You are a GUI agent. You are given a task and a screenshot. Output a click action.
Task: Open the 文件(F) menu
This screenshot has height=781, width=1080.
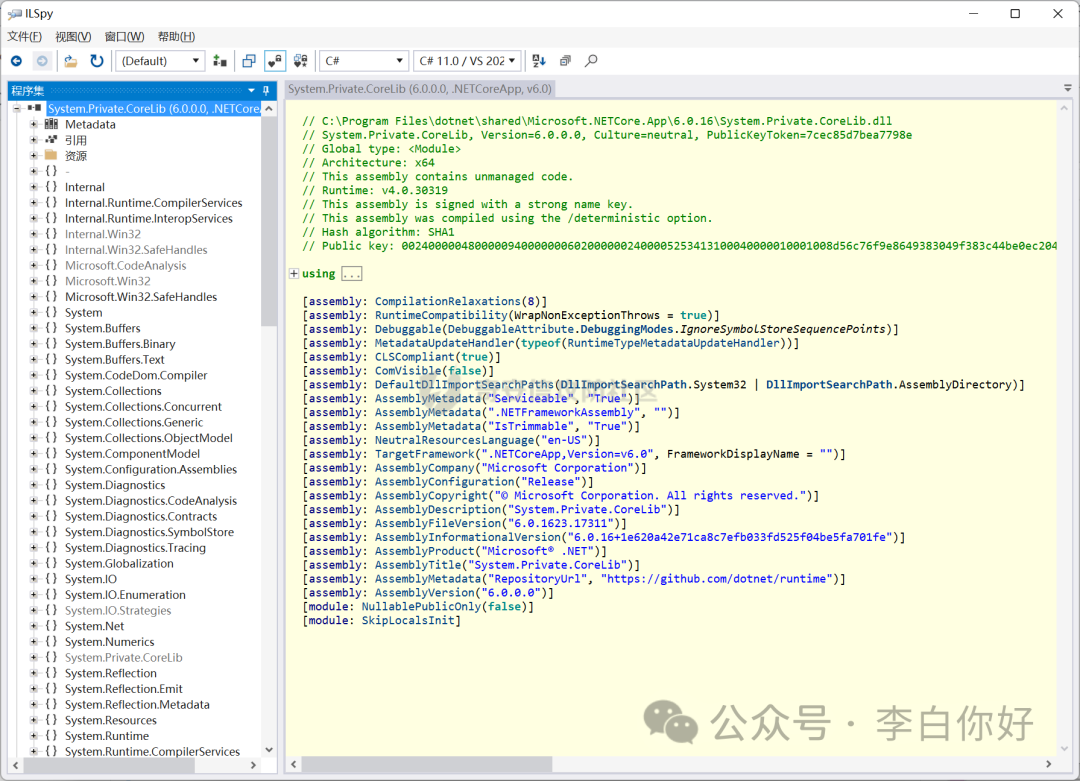(x=24, y=37)
